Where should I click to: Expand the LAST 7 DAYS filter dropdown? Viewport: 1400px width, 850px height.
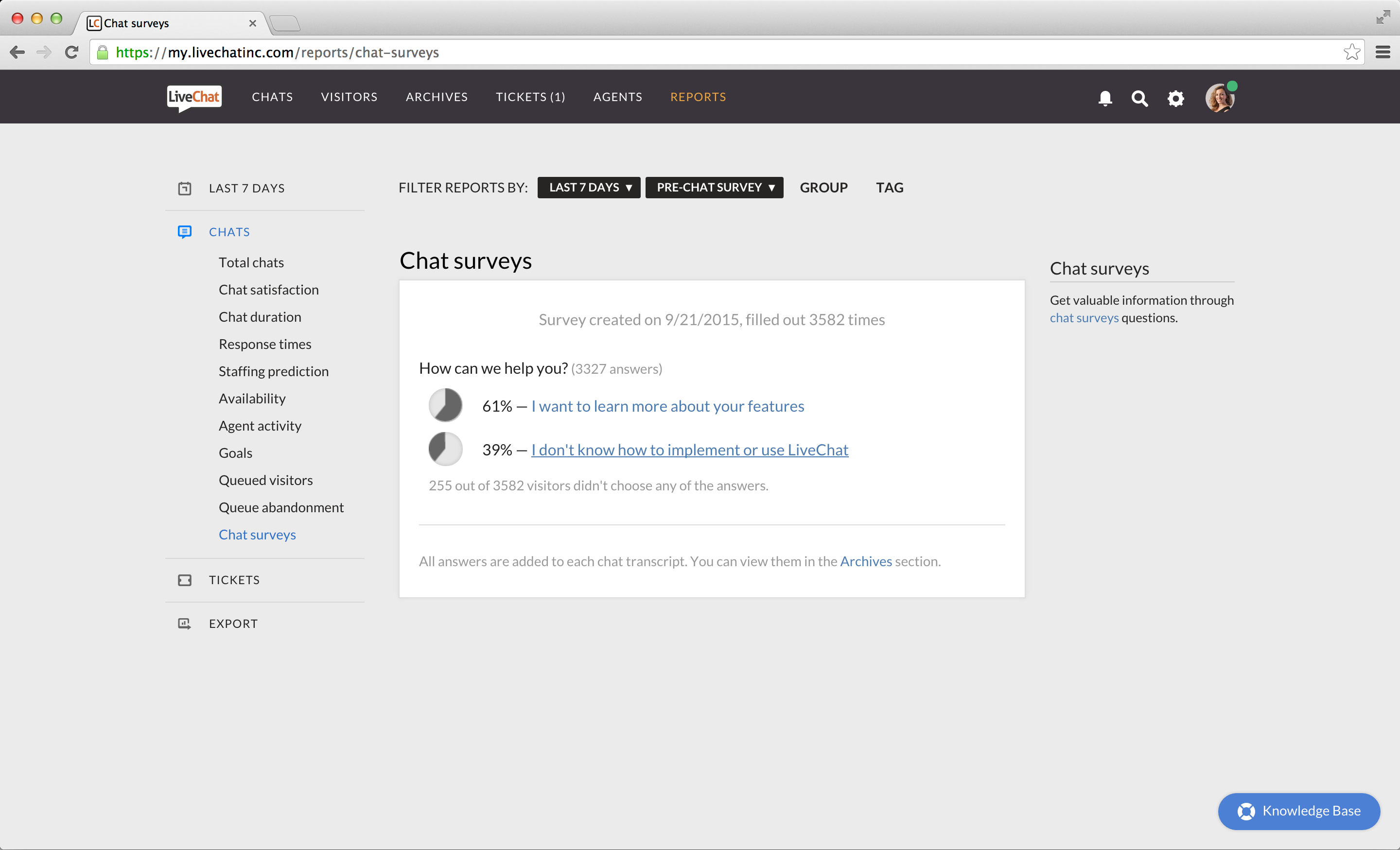pos(589,187)
